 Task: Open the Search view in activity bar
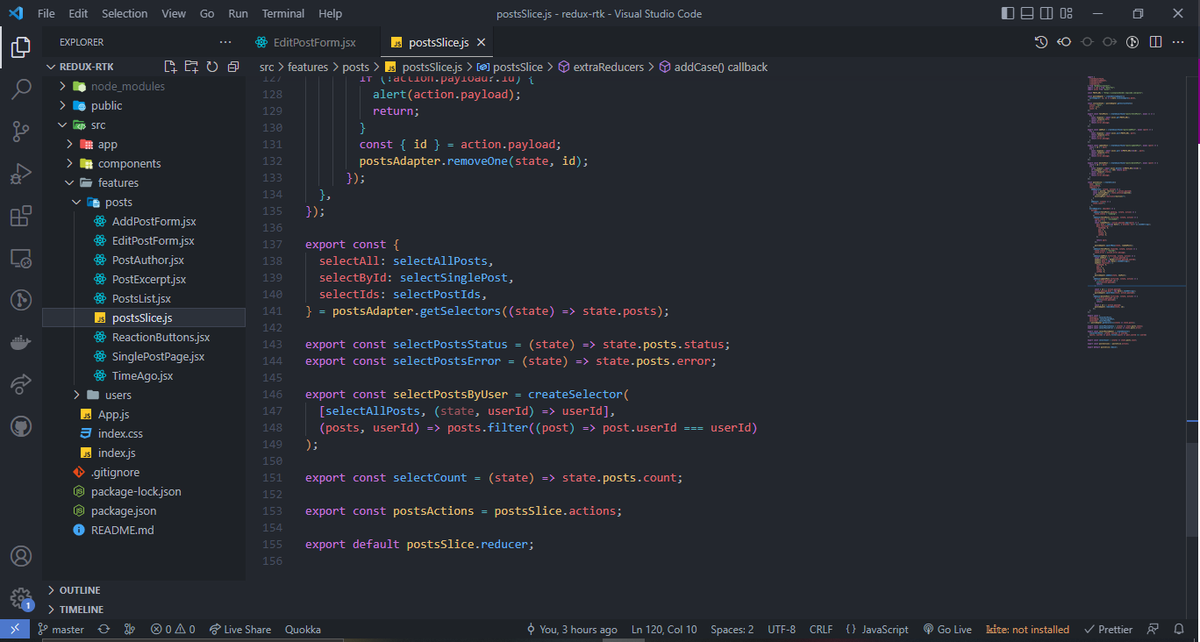[21, 89]
